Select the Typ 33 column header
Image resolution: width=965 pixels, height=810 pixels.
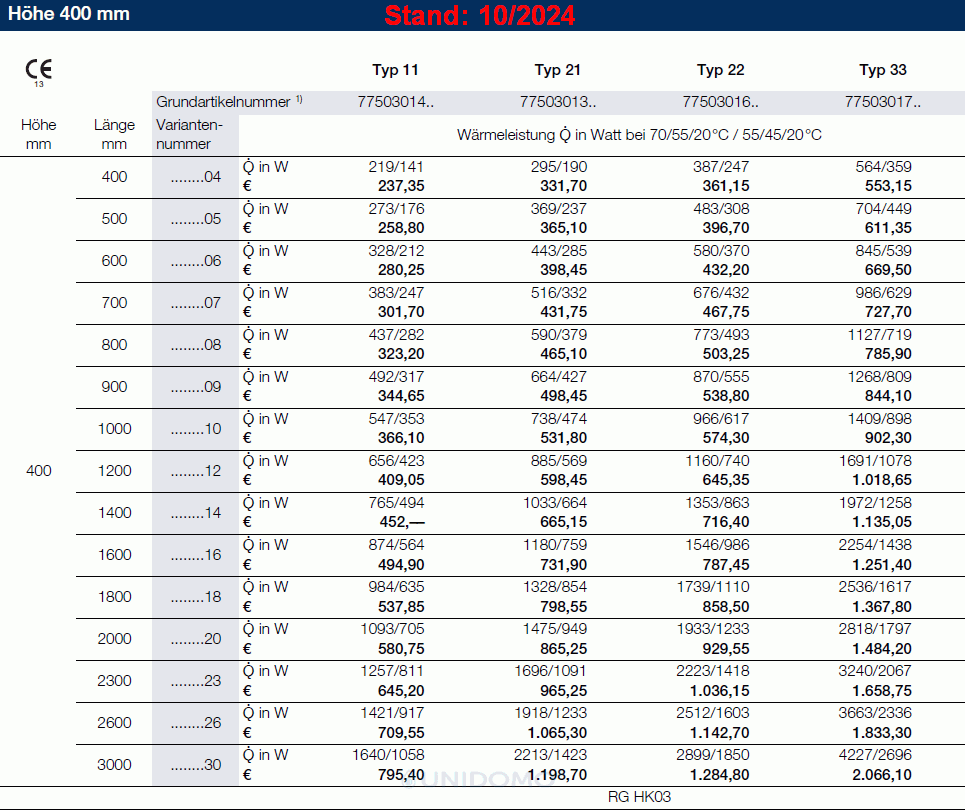click(883, 70)
